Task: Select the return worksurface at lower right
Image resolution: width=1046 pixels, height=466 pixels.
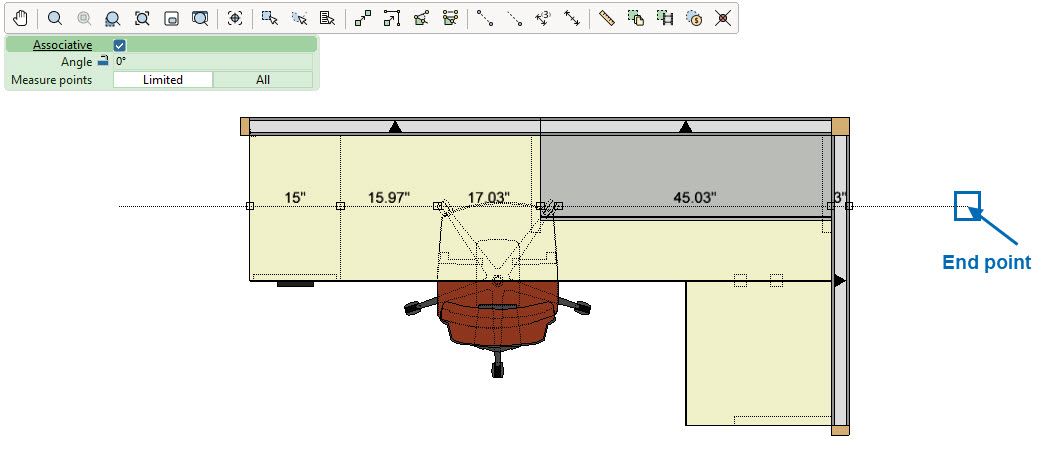Action: coord(758,353)
